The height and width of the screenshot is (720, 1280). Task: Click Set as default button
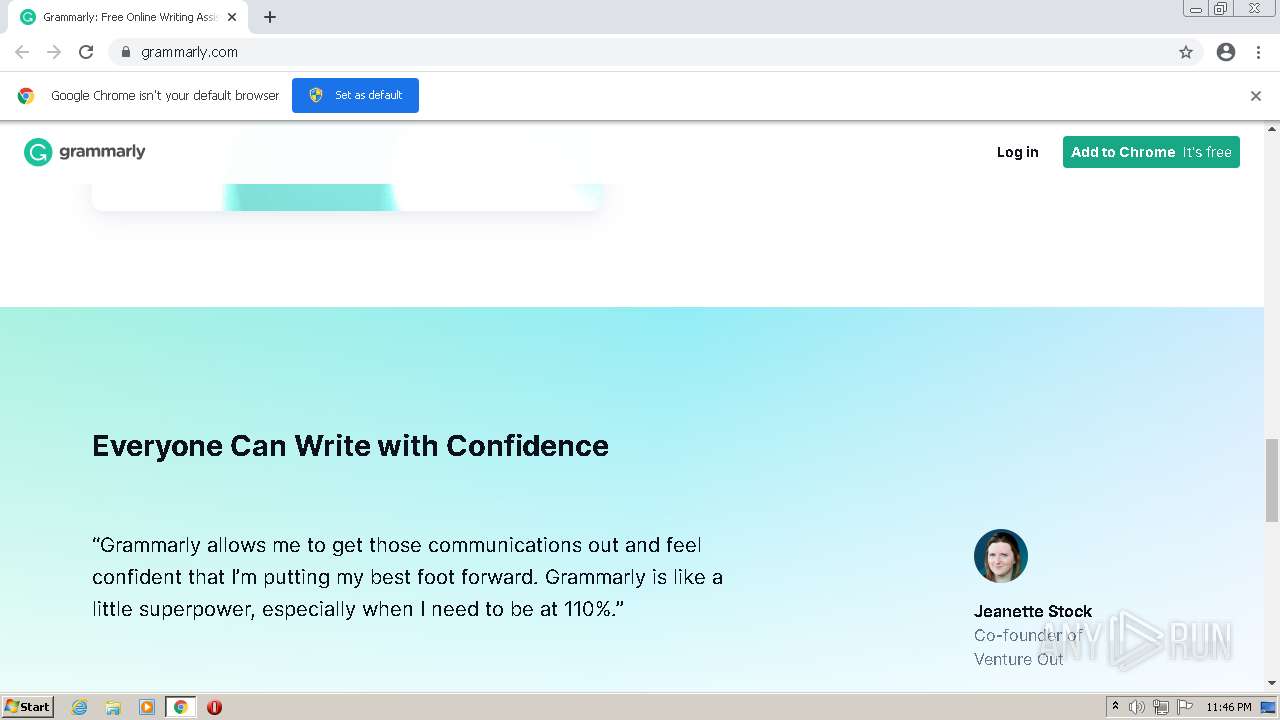[355, 95]
